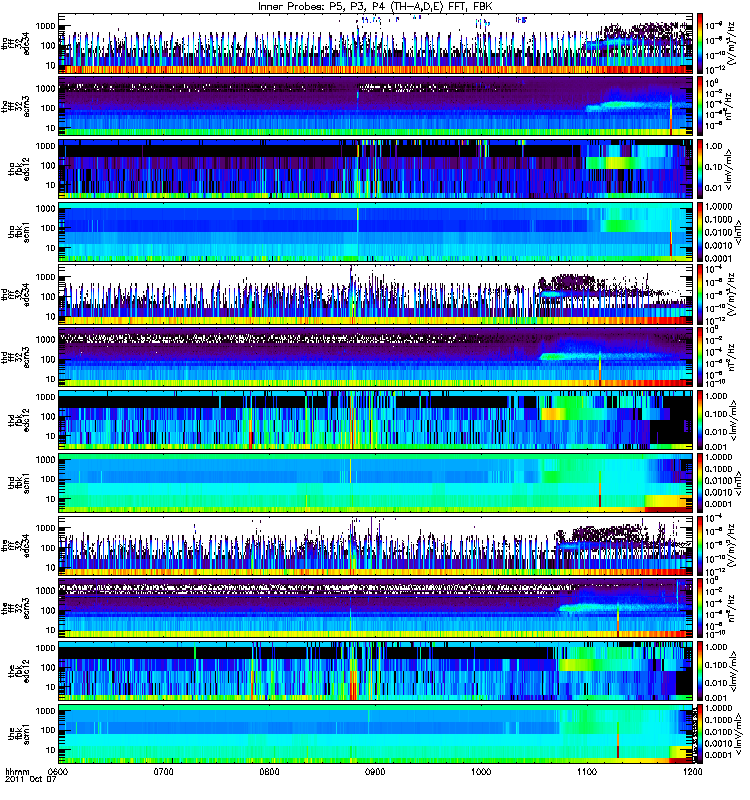Click the thd fbk scm1 filter bank panel

(x=376, y=483)
